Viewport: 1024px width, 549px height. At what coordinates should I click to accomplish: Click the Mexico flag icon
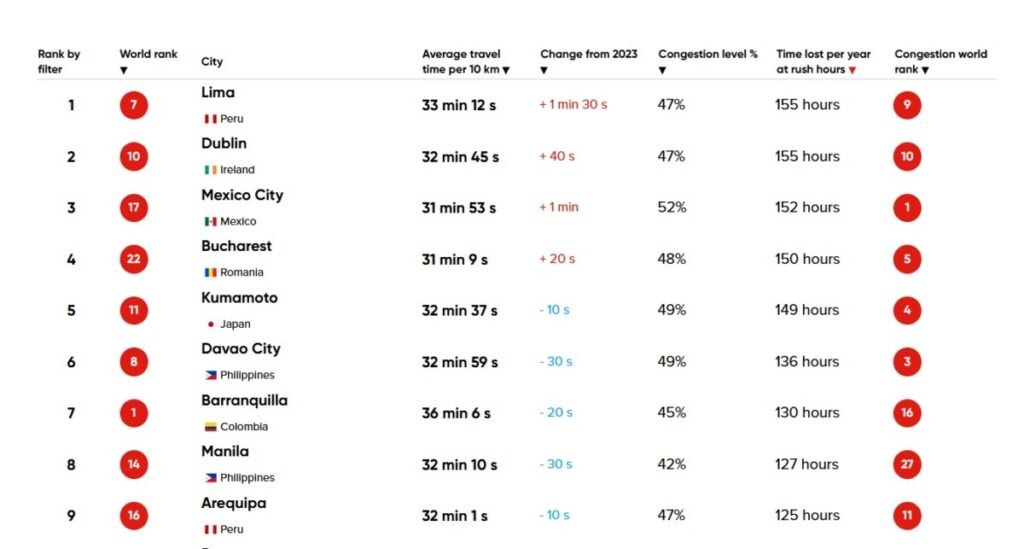pos(210,221)
